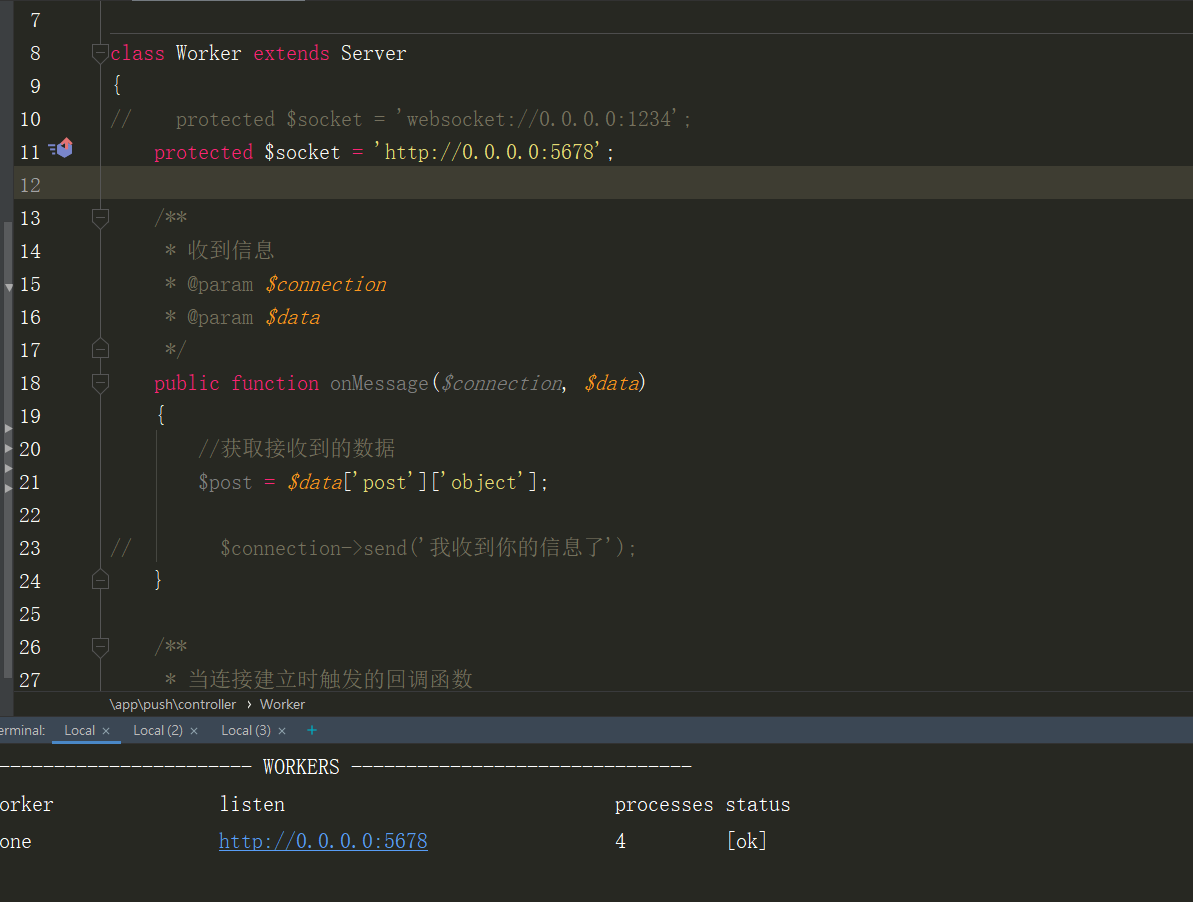Click the 收到信息 comment on line 14
Viewport: 1193px width, 902px height.
(231, 250)
